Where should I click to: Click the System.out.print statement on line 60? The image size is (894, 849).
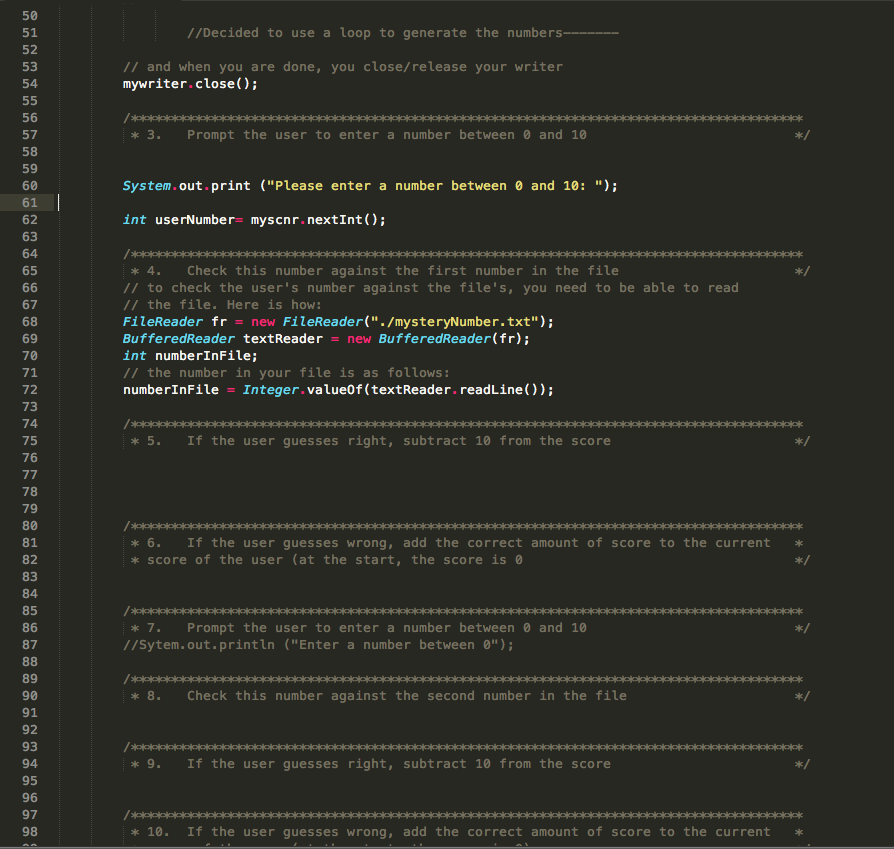(370, 186)
